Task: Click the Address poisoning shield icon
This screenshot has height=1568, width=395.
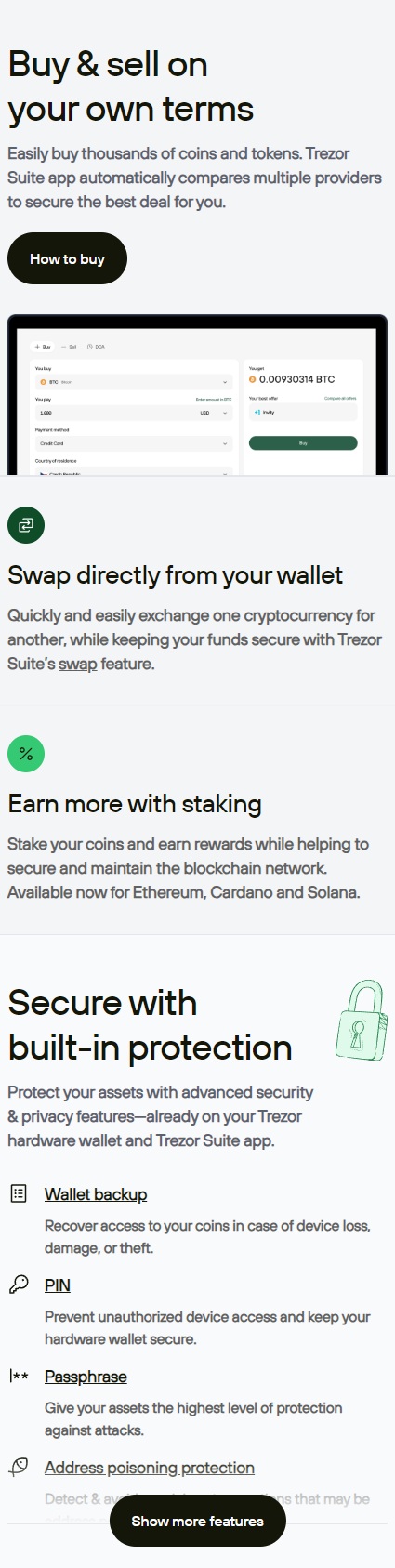Action: pyautogui.click(x=19, y=1467)
